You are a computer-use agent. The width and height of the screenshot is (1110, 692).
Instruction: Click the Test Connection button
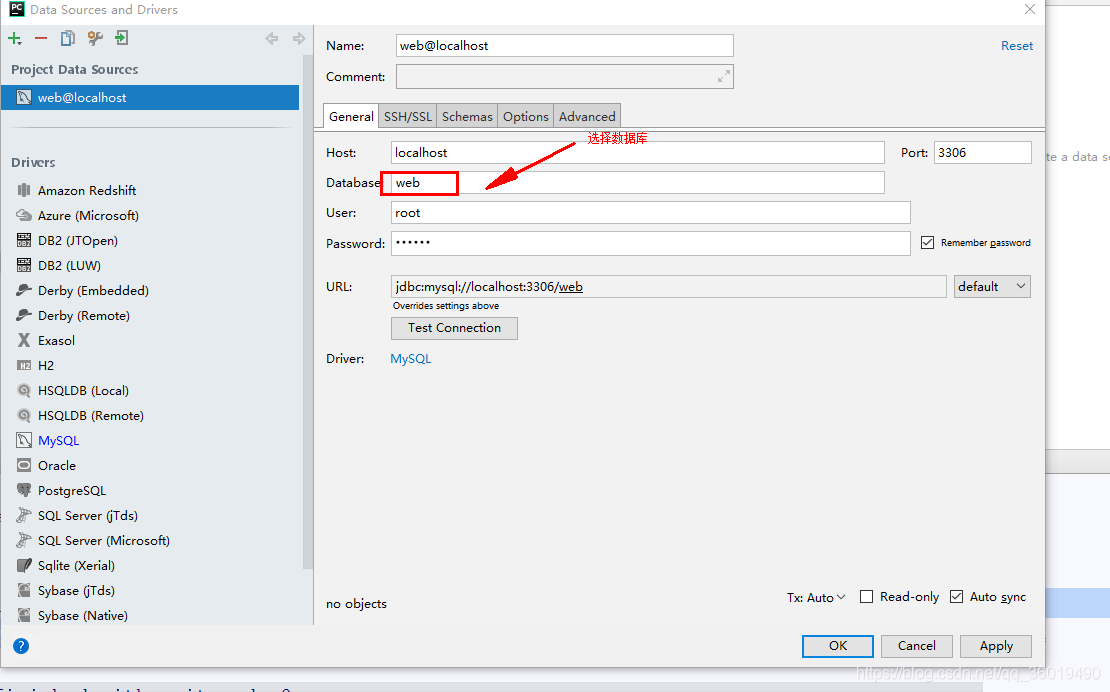[454, 328]
